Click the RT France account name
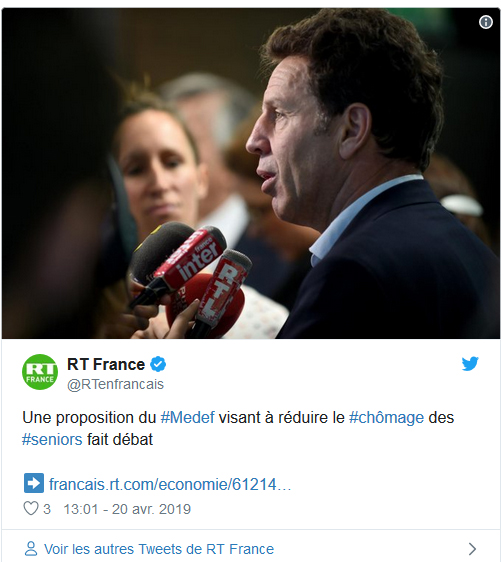This screenshot has width=503, height=562. (x=106, y=365)
